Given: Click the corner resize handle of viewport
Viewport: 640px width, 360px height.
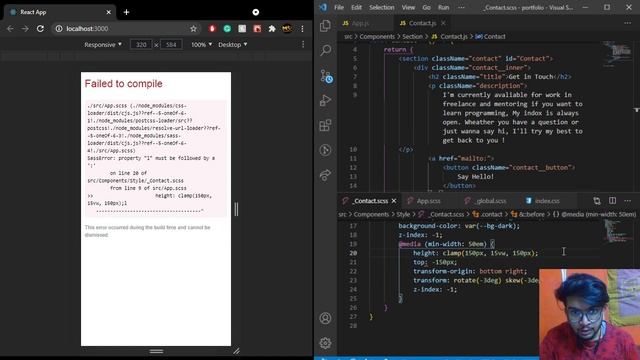Looking at the screenshot, I should (236, 351).
